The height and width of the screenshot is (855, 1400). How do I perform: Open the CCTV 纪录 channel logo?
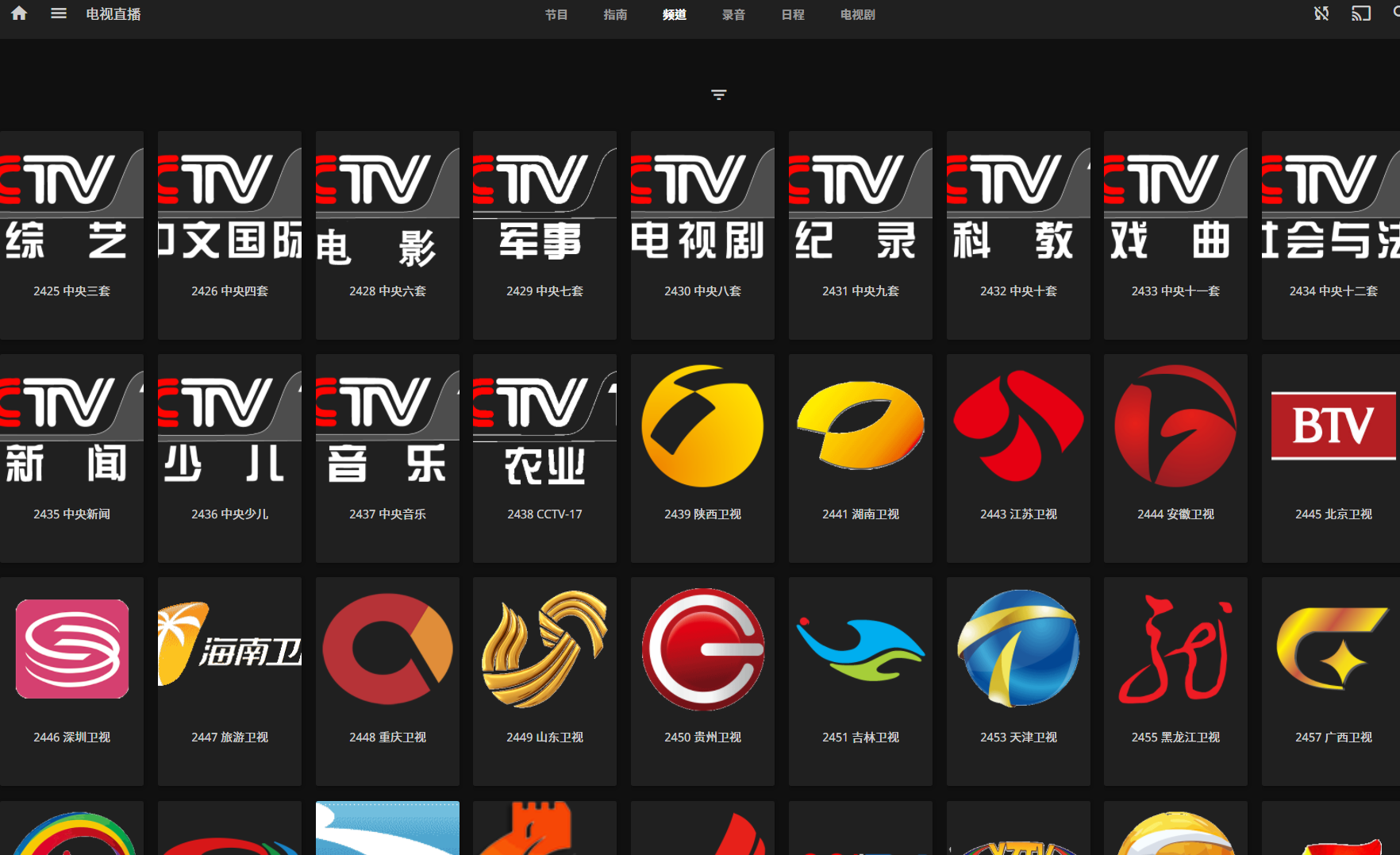860,203
